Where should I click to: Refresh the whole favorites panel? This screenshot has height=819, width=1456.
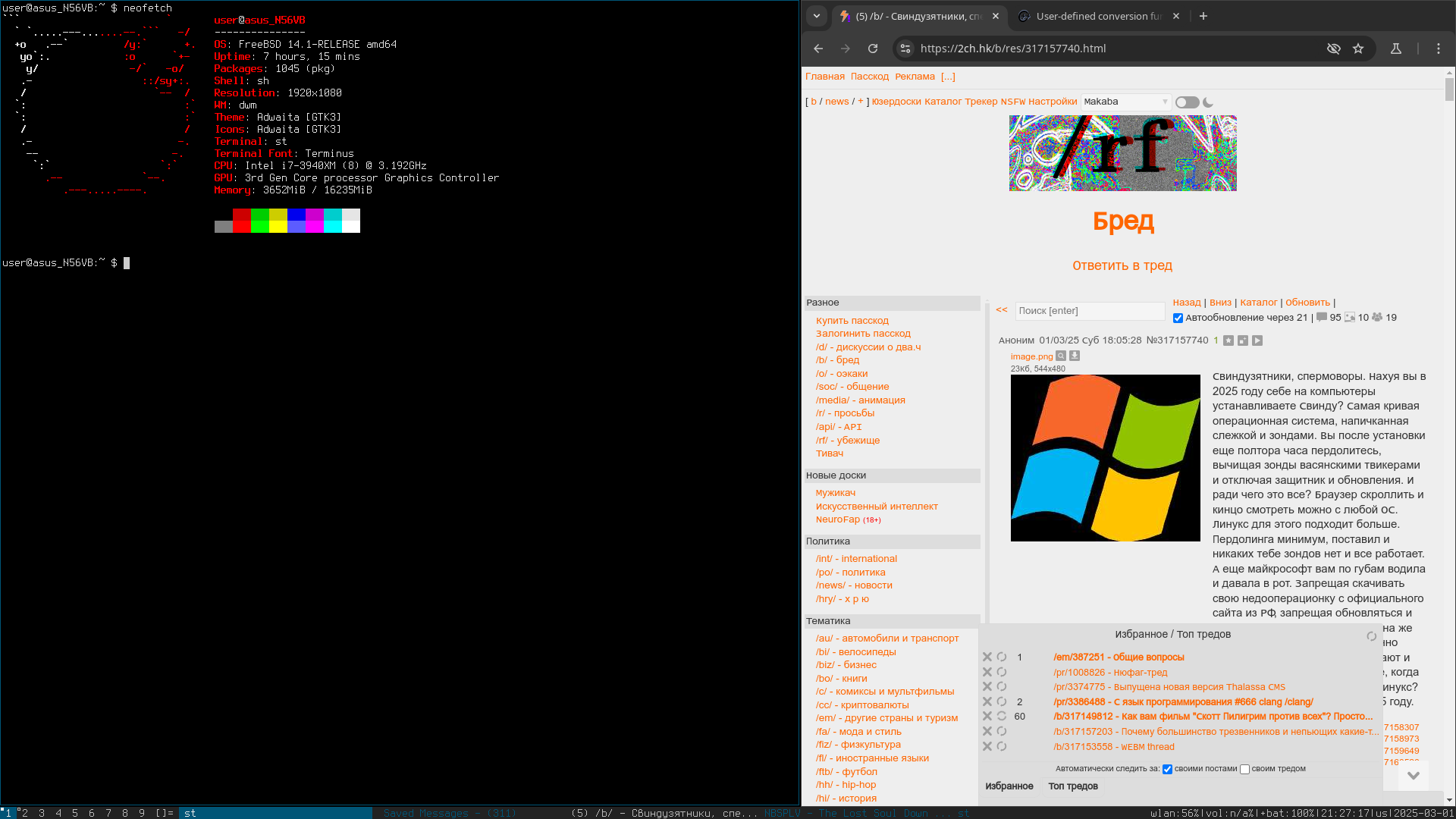coord(1371,636)
